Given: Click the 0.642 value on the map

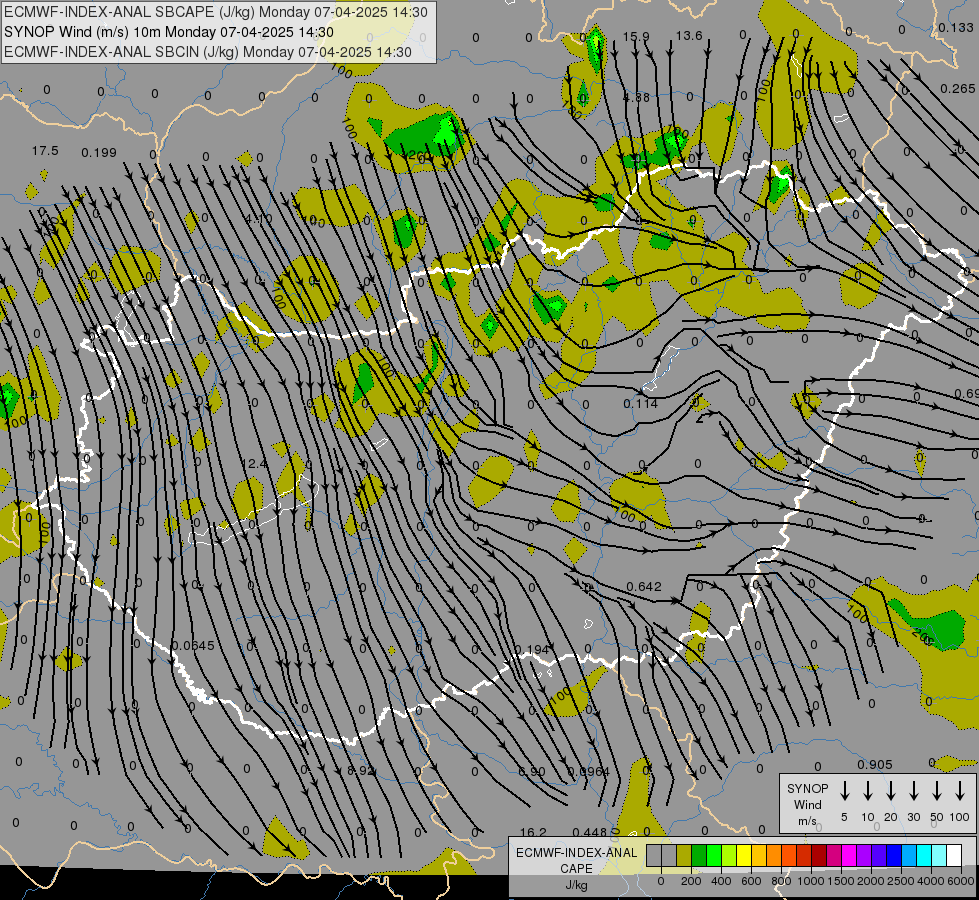Looking at the screenshot, I should coord(644,586).
